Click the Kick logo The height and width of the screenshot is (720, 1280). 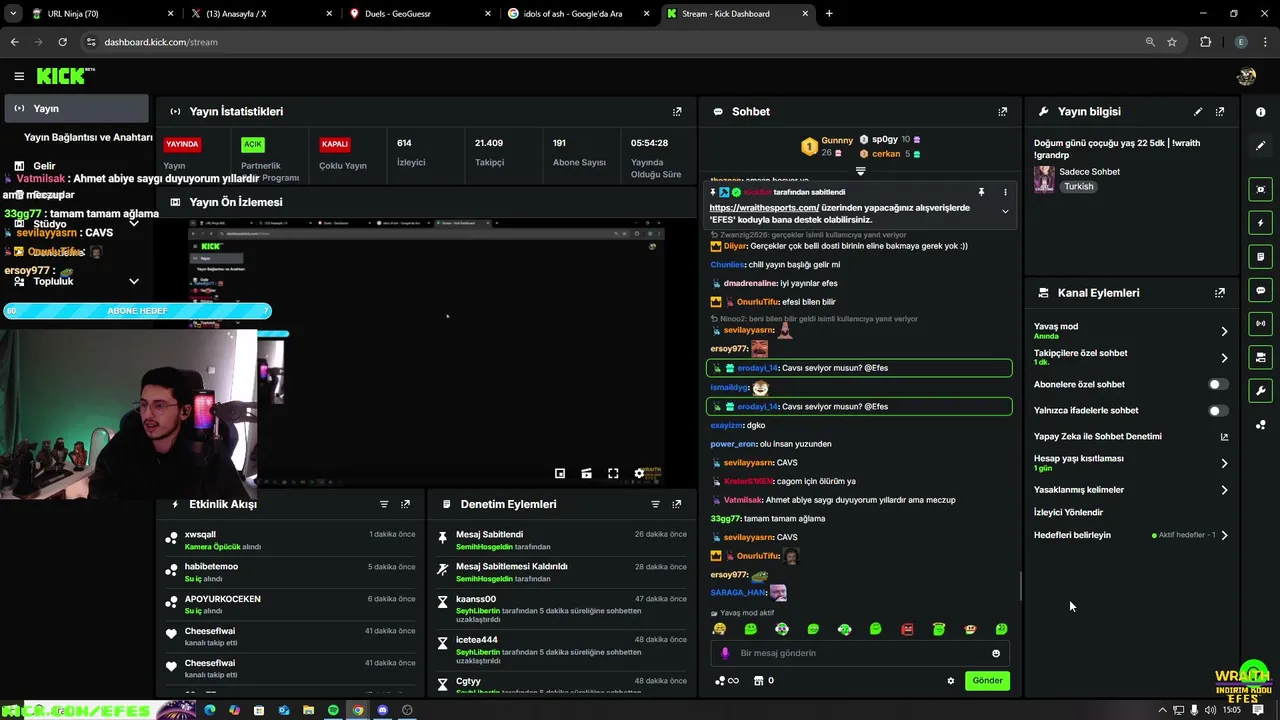pos(62,76)
